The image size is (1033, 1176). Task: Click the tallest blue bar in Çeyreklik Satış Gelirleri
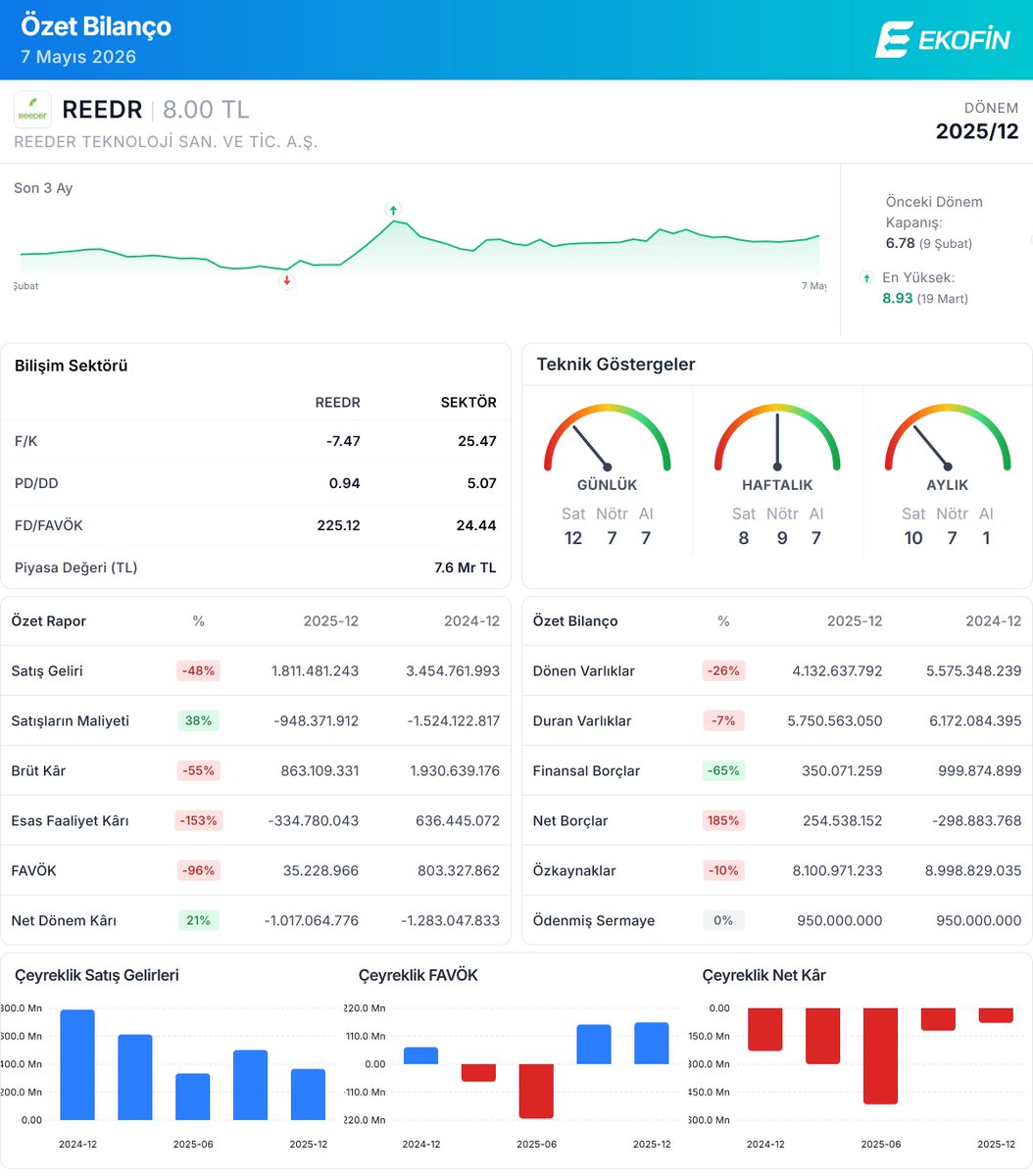point(77,1064)
